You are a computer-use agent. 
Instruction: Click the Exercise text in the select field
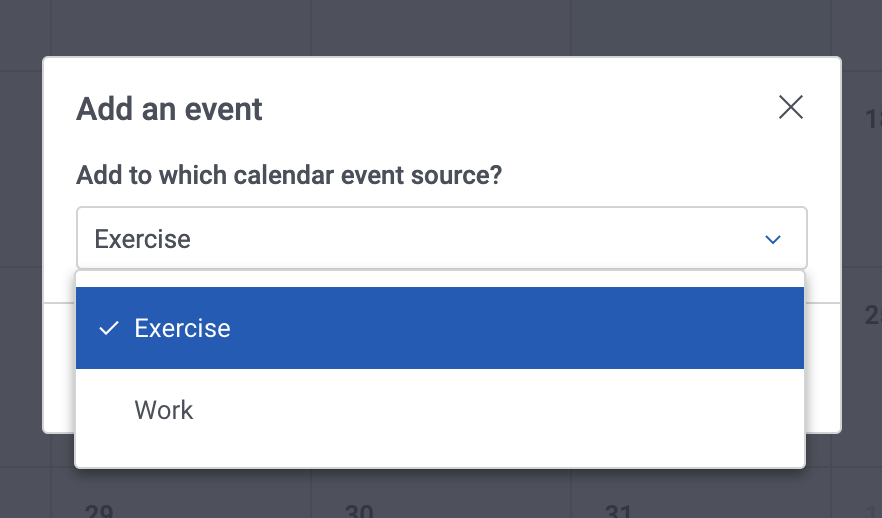pyautogui.click(x=142, y=240)
